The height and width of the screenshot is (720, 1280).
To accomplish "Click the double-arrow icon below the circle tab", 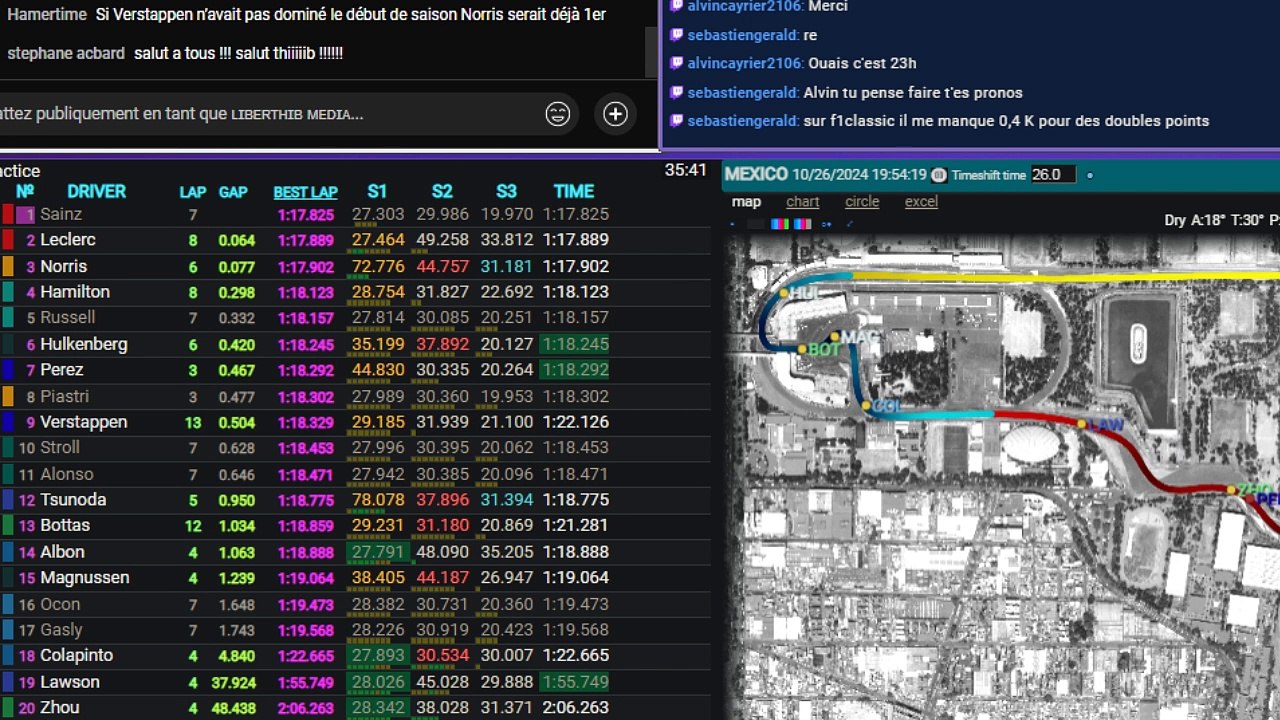I will 826,224.
